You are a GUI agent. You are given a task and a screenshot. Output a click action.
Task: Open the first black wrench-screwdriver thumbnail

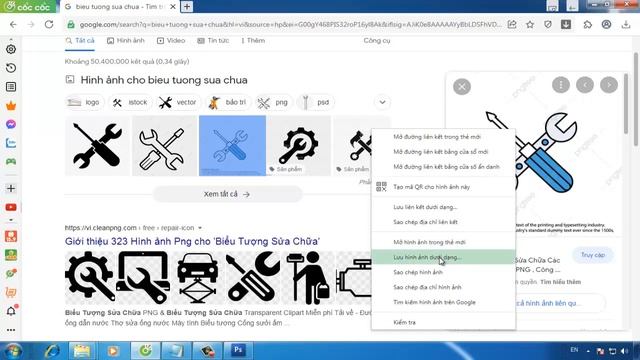(x=97, y=146)
